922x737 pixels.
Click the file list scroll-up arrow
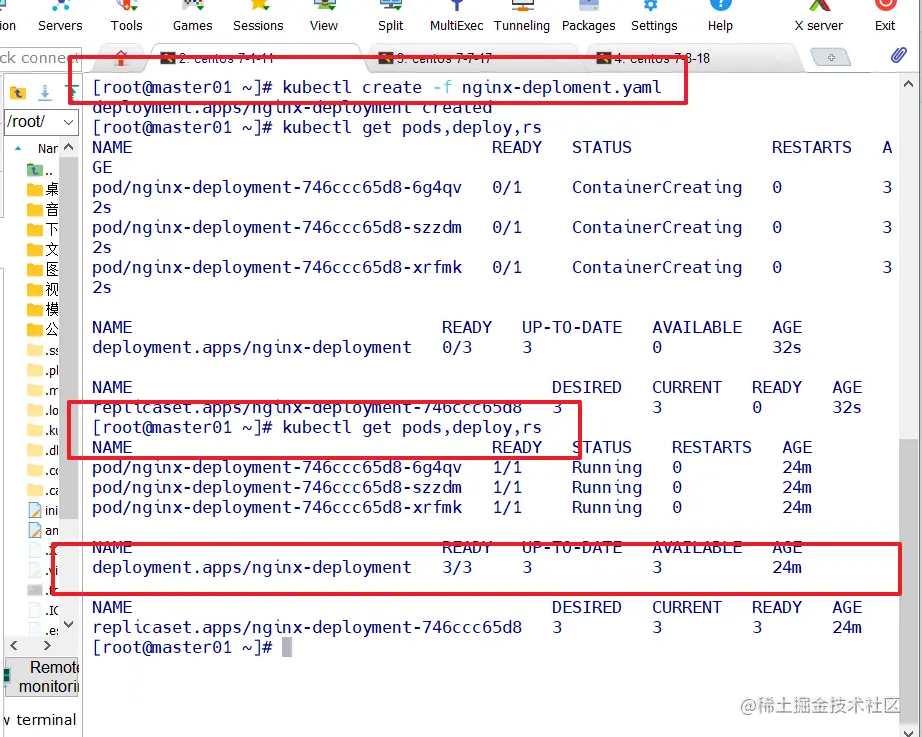69,147
